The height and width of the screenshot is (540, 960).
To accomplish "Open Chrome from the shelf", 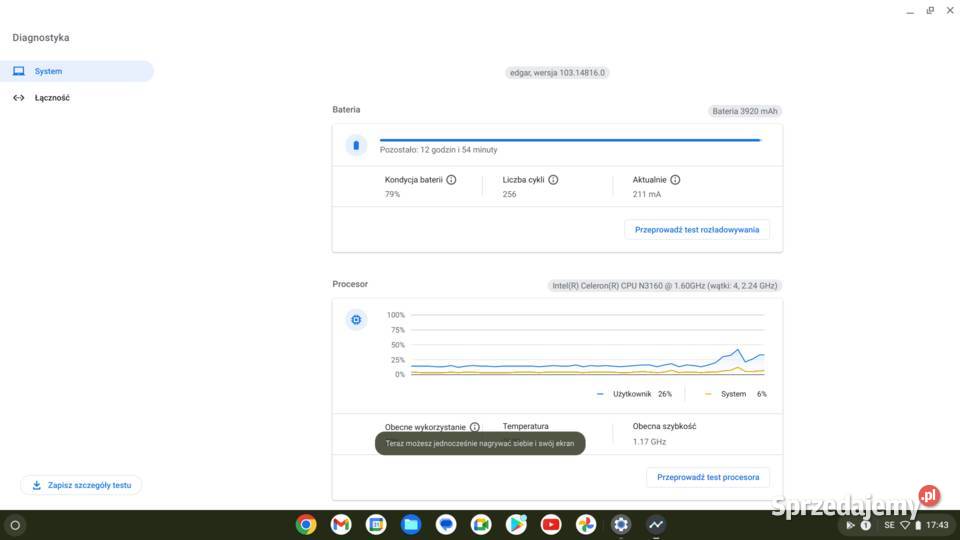I will [x=306, y=525].
